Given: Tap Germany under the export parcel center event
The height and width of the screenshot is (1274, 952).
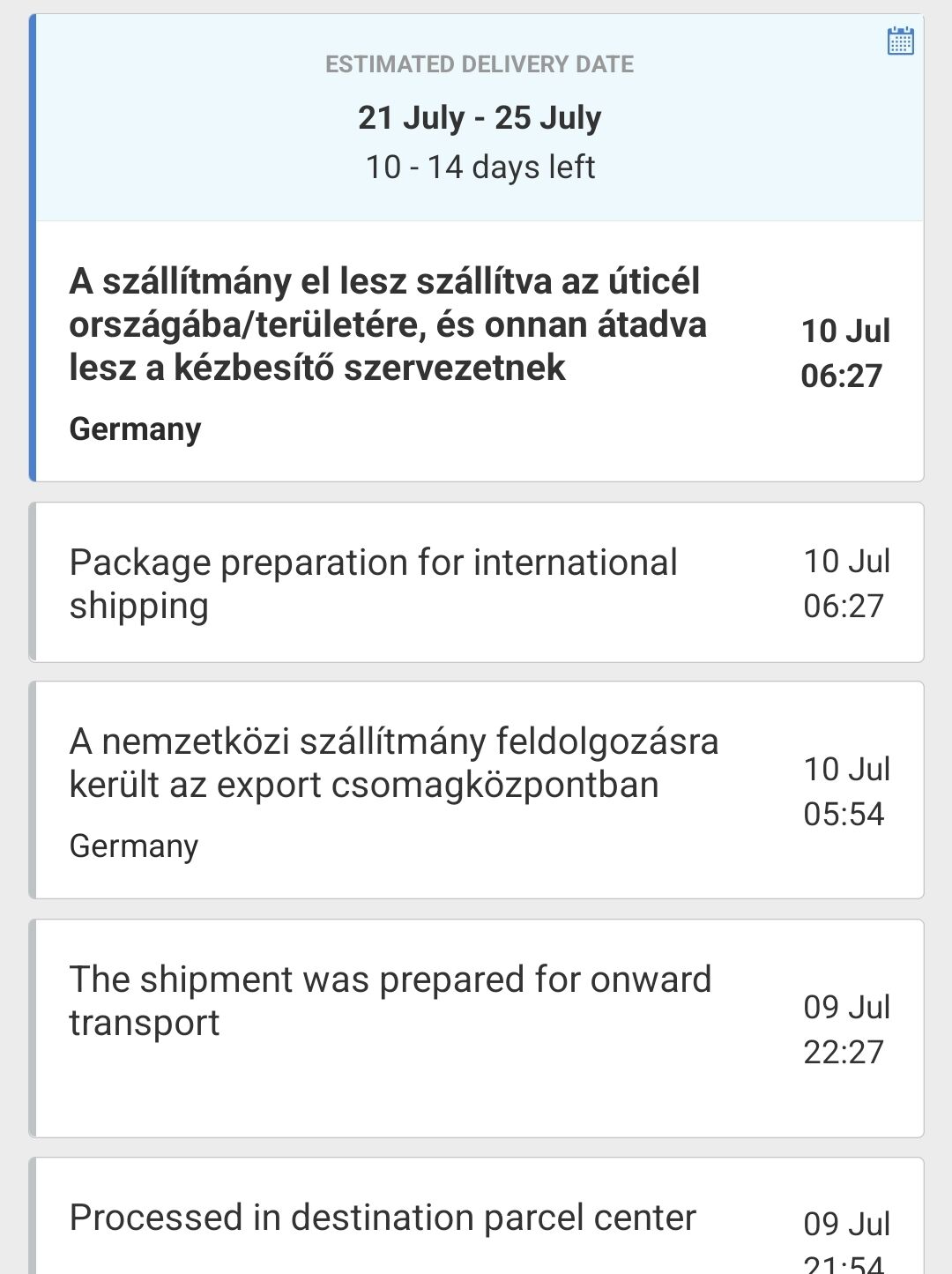Looking at the screenshot, I should (134, 846).
